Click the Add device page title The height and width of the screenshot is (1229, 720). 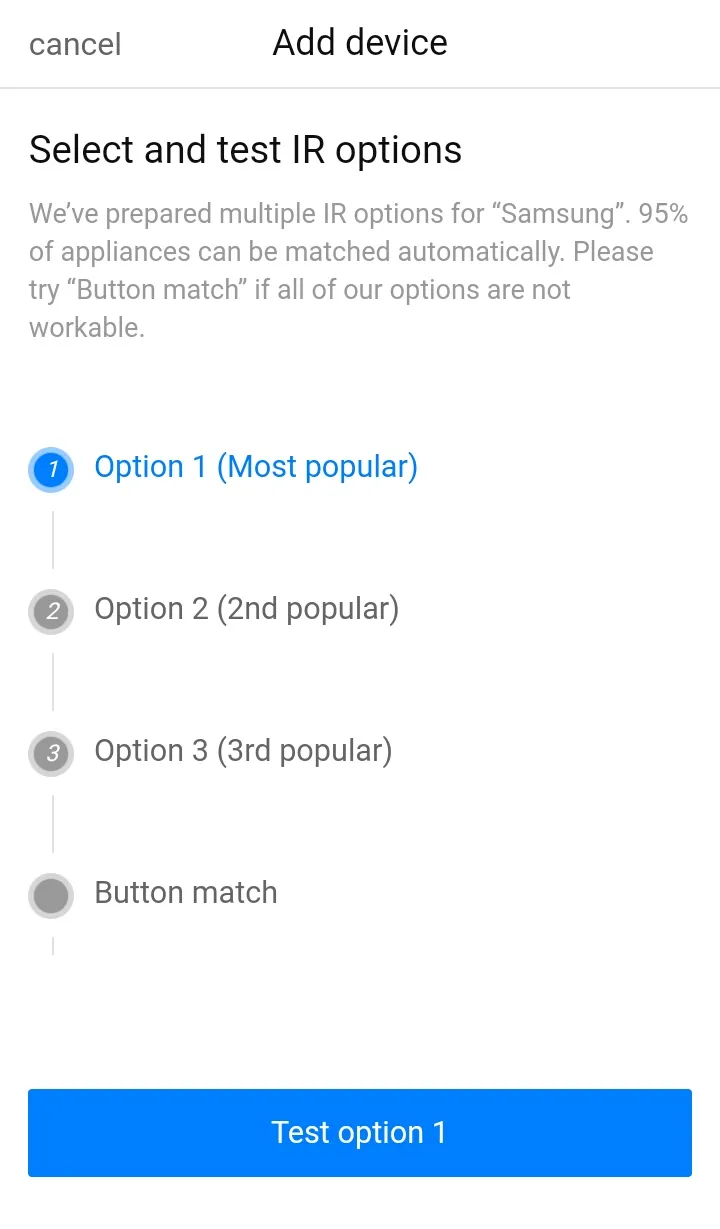pos(360,43)
